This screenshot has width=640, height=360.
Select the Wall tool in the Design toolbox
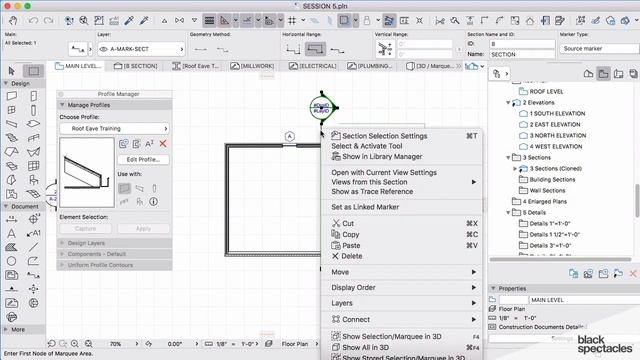[11, 96]
